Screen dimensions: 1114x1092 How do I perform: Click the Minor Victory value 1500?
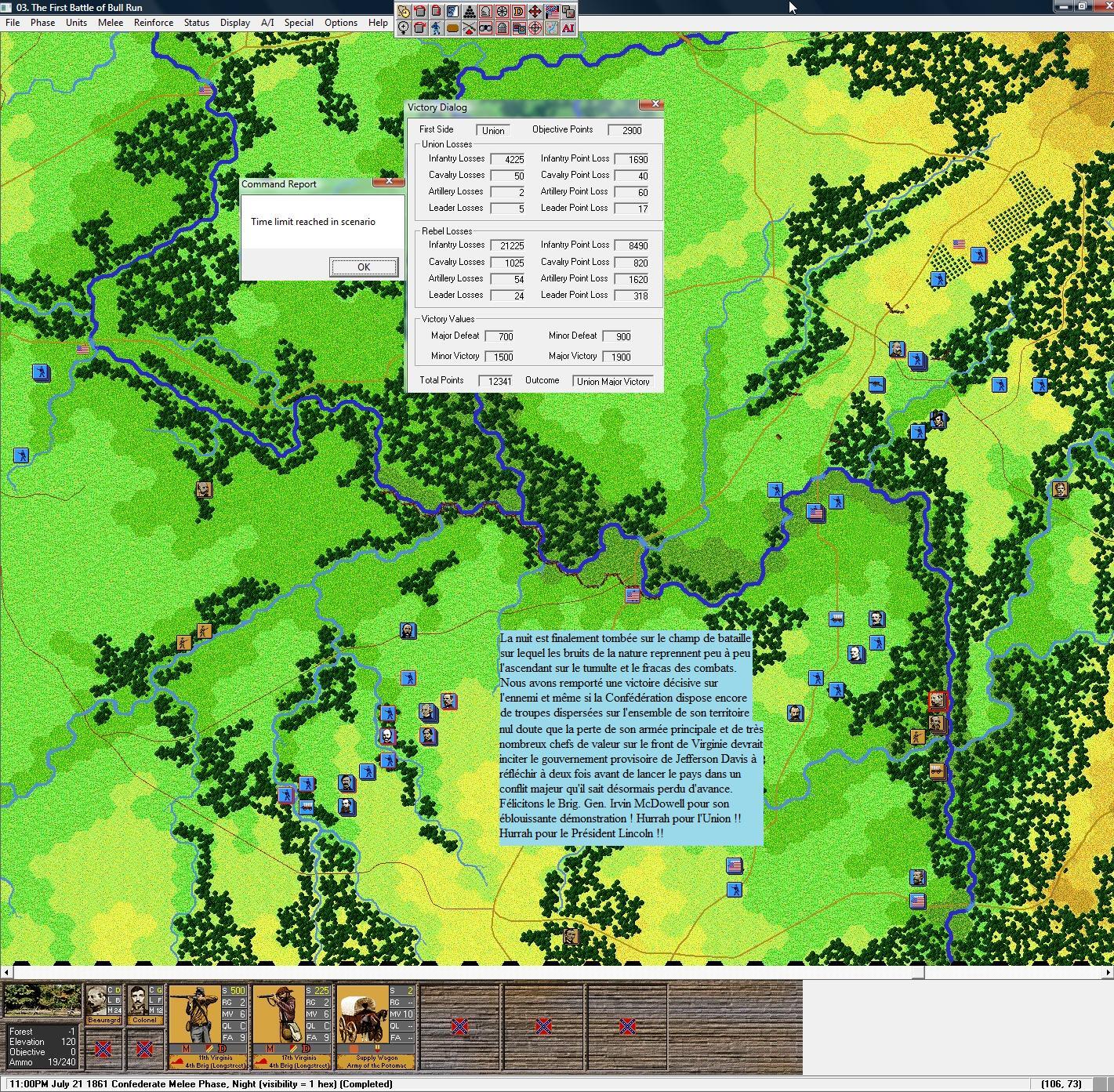coord(500,357)
